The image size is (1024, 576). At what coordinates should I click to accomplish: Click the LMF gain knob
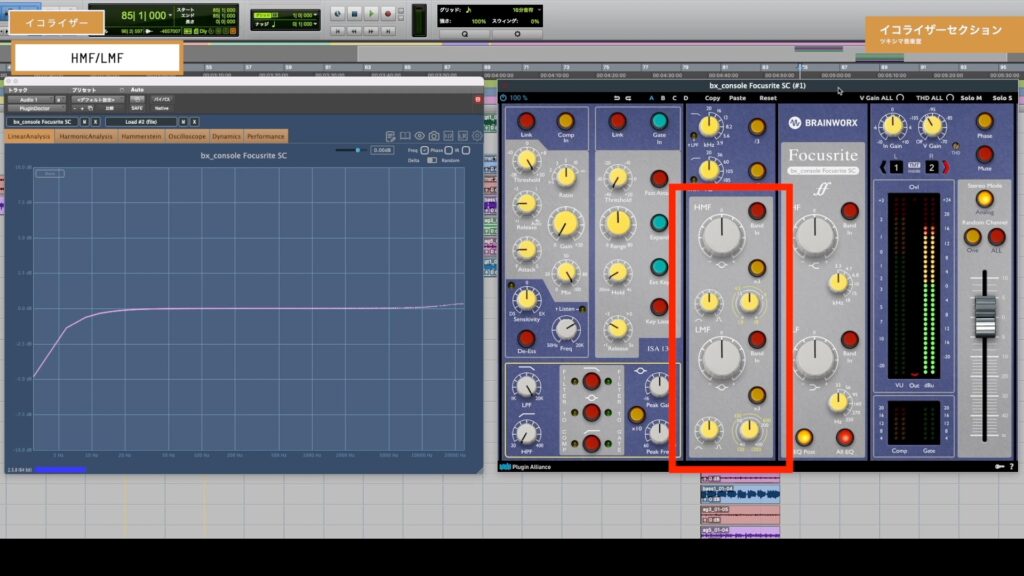722,357
